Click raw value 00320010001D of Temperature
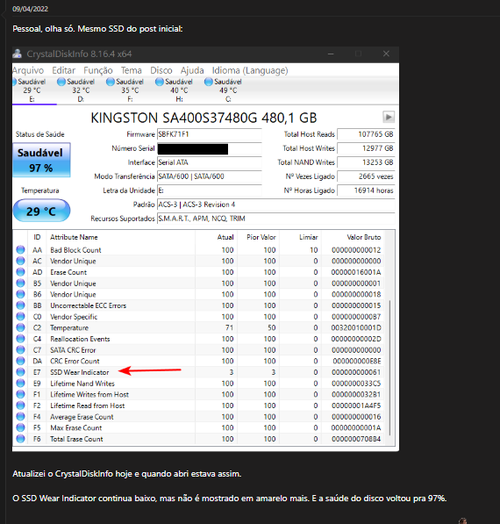Viewport: 500px width, 524px height. 356,328
